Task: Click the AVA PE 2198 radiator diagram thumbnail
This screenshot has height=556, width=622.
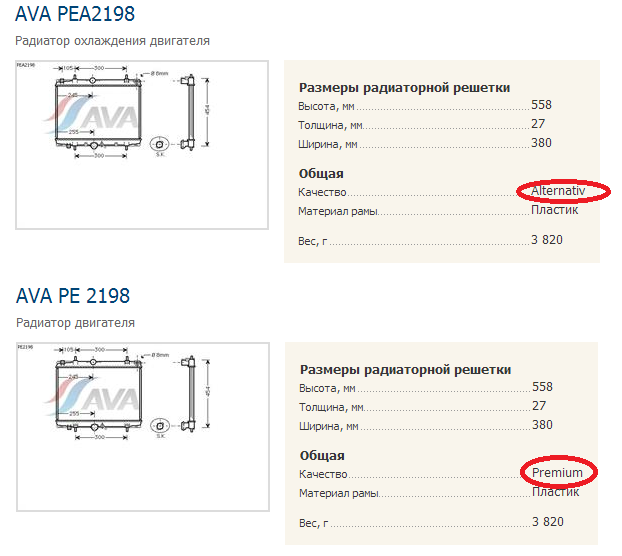Action: [142, 427]
